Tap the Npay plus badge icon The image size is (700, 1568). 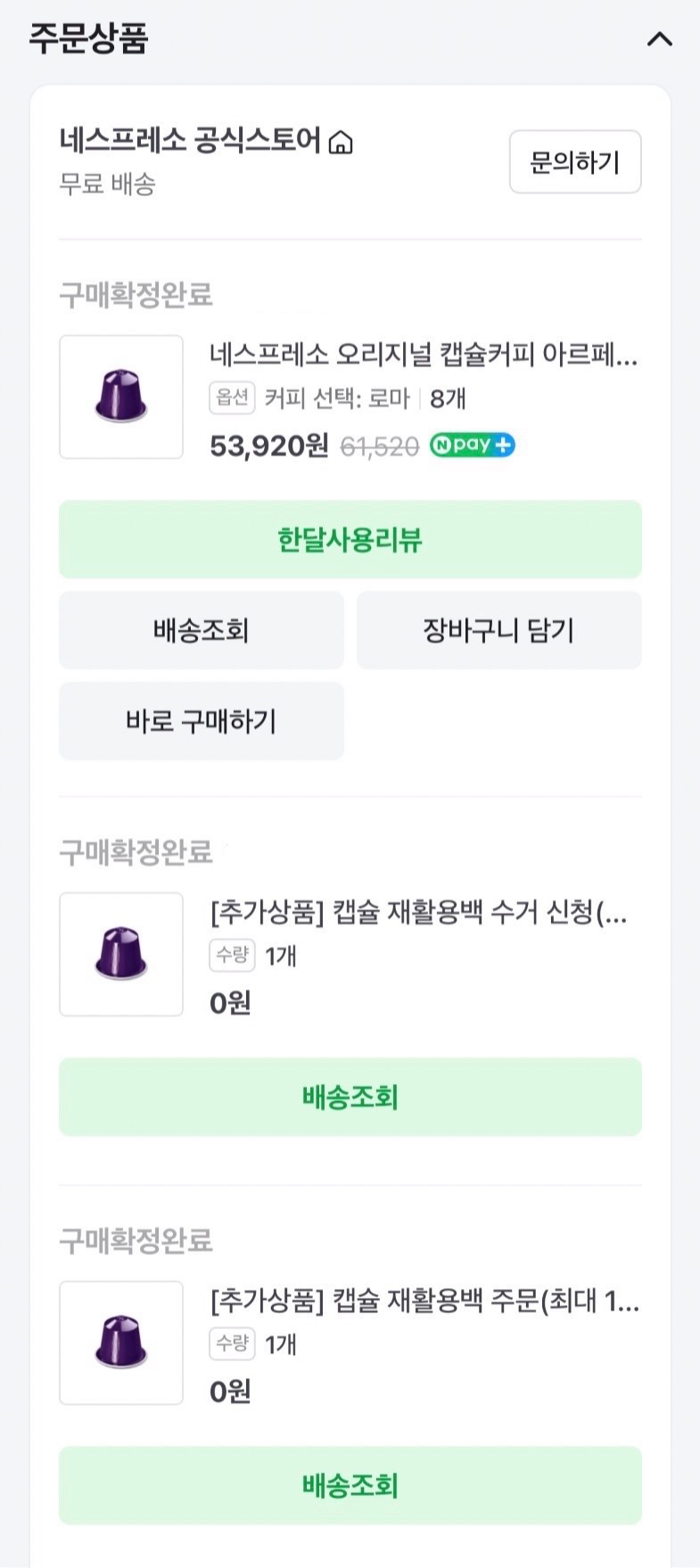click(472, 445)
